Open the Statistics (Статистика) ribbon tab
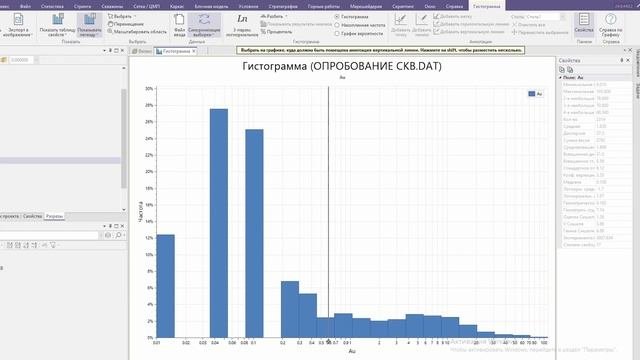Screen dimensions: 640x360 coord(52,6)
